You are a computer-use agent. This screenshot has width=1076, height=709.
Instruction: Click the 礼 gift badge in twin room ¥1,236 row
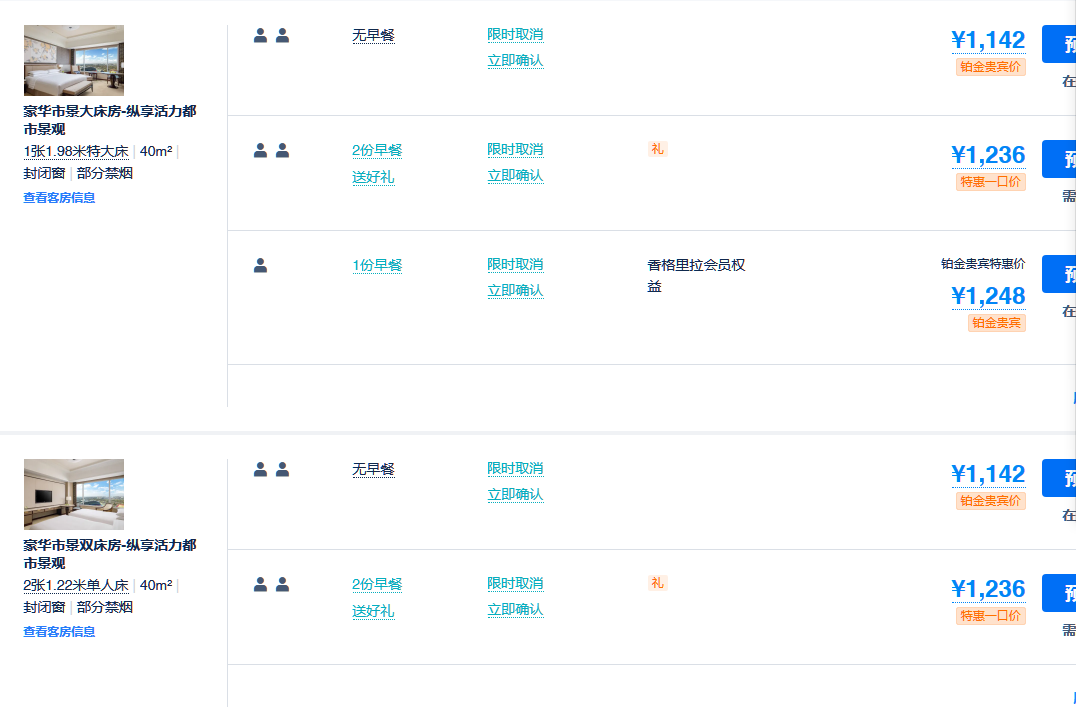[x=657, y=583]
